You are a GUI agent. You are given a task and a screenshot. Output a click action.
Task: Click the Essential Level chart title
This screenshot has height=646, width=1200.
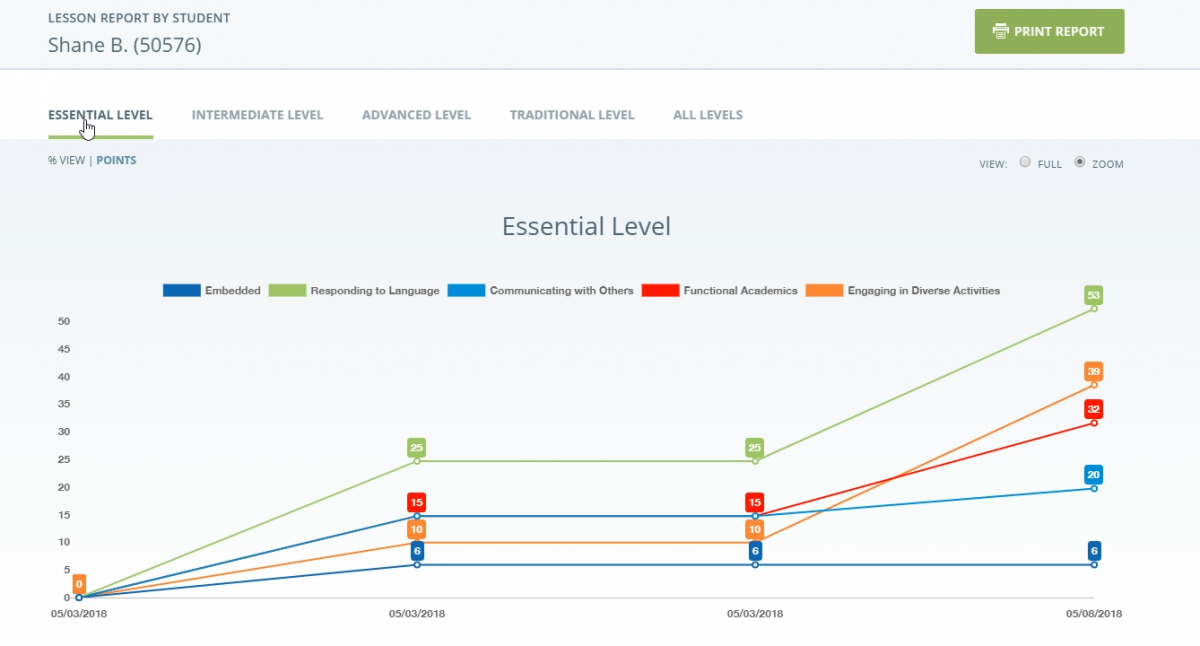(x=586, y=227)
